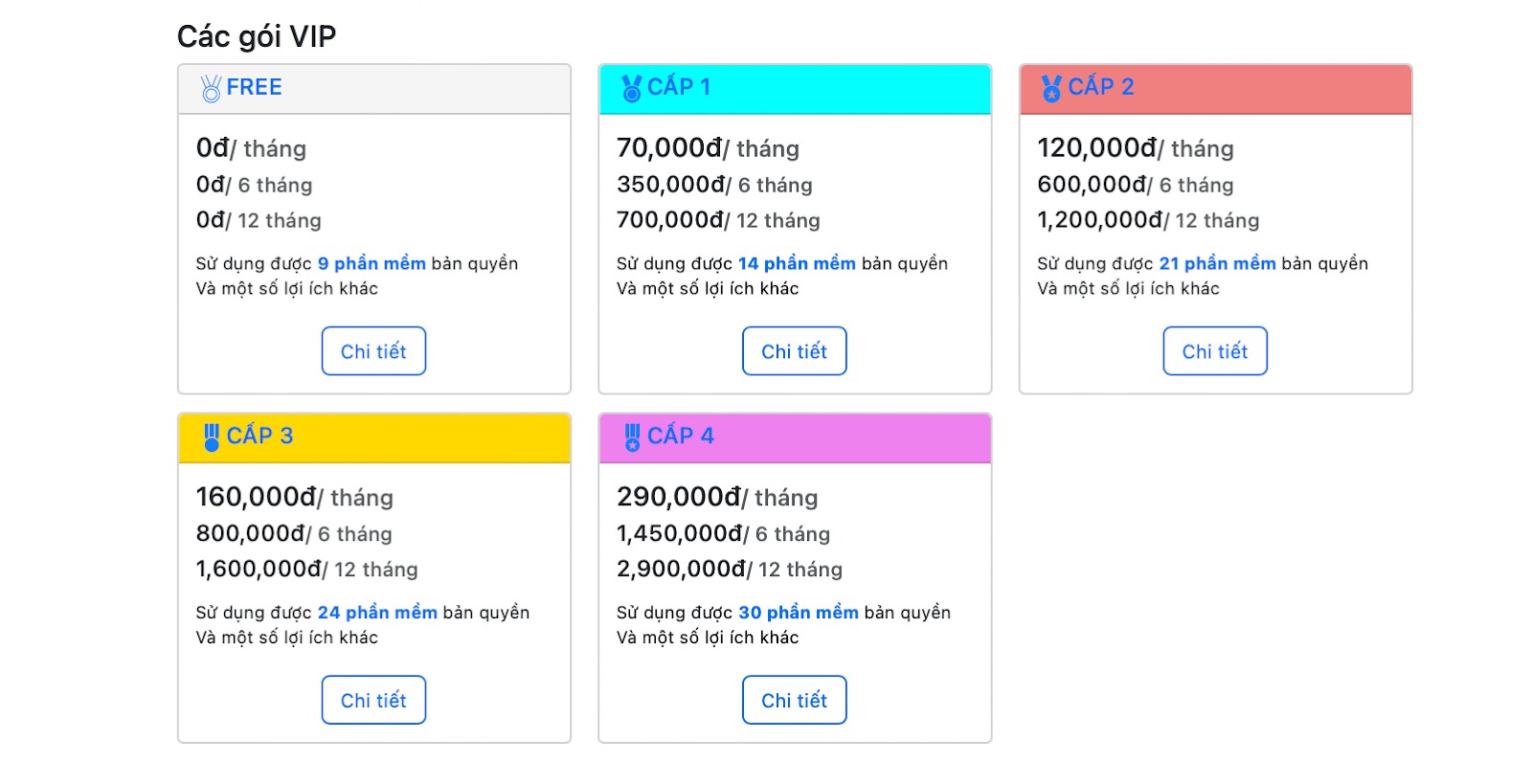Open Chi tiết for the CẤP 2 plan

1215,351
